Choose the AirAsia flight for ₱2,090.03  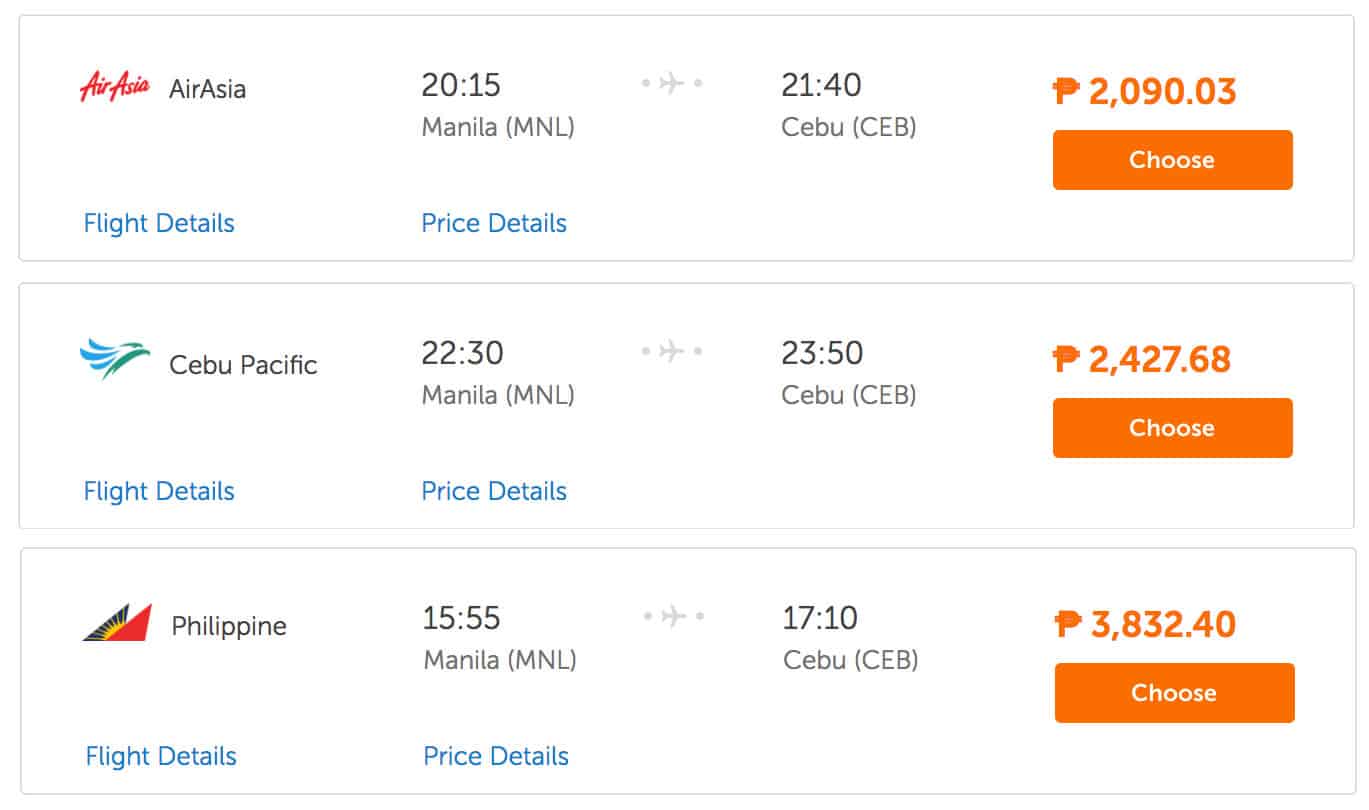[1172, 160]
